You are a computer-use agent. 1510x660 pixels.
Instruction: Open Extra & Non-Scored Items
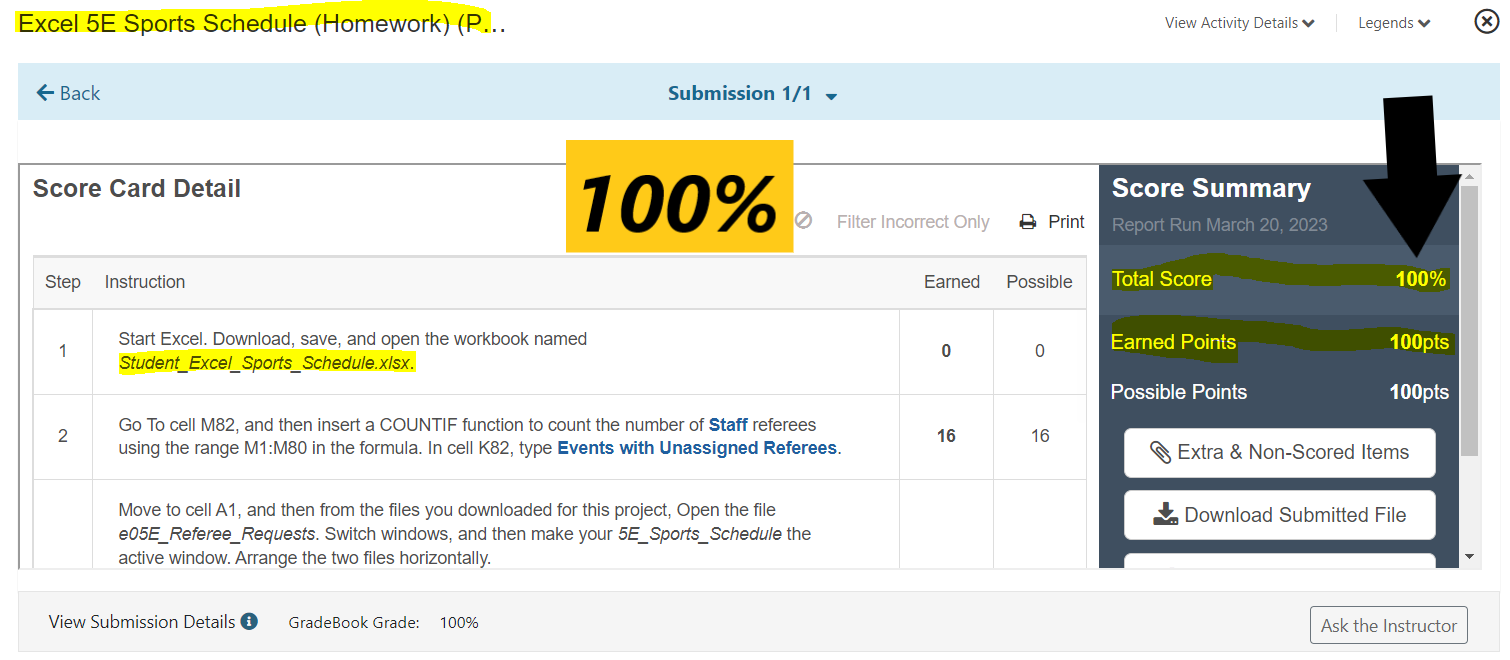(x=1280, y=453)
